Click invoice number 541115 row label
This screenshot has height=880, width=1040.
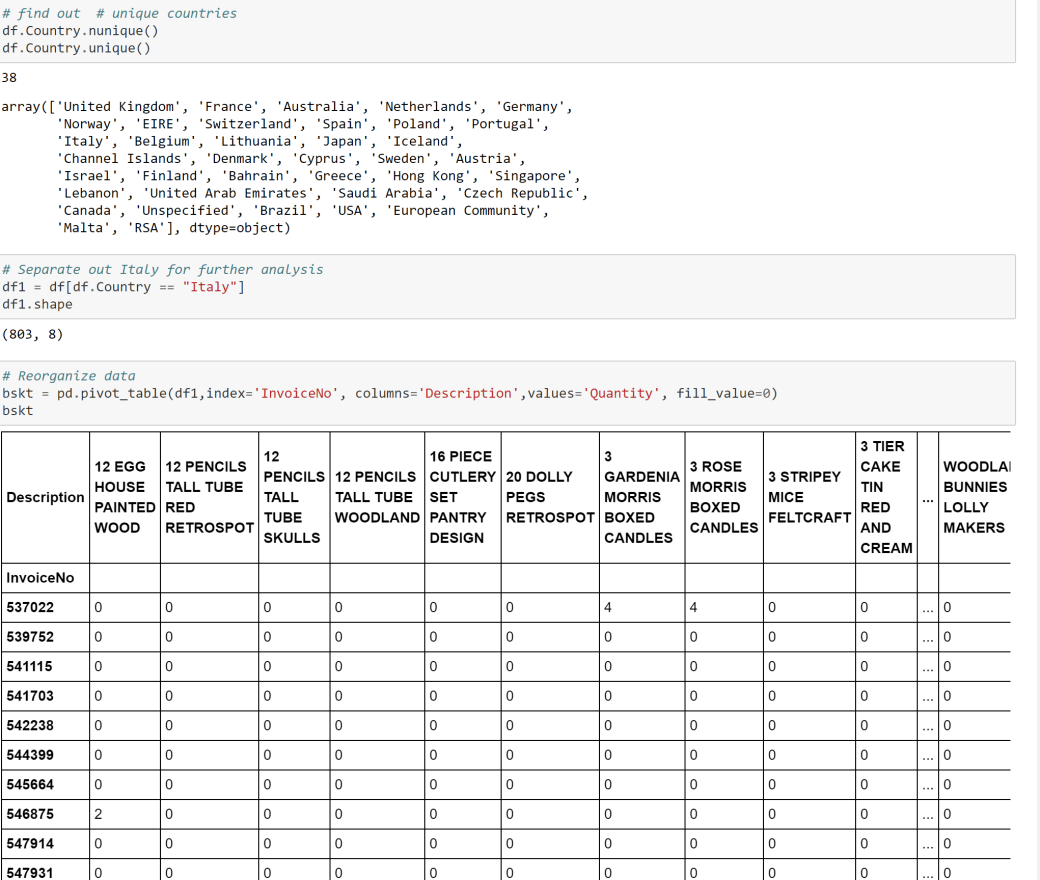tap(30, 666)
